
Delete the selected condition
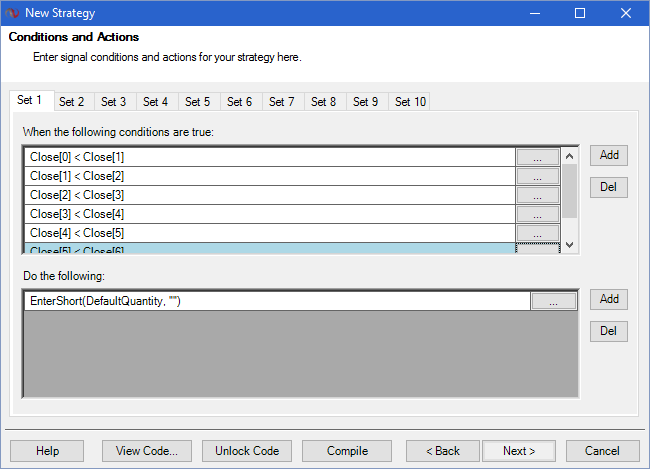click(609, 187)
